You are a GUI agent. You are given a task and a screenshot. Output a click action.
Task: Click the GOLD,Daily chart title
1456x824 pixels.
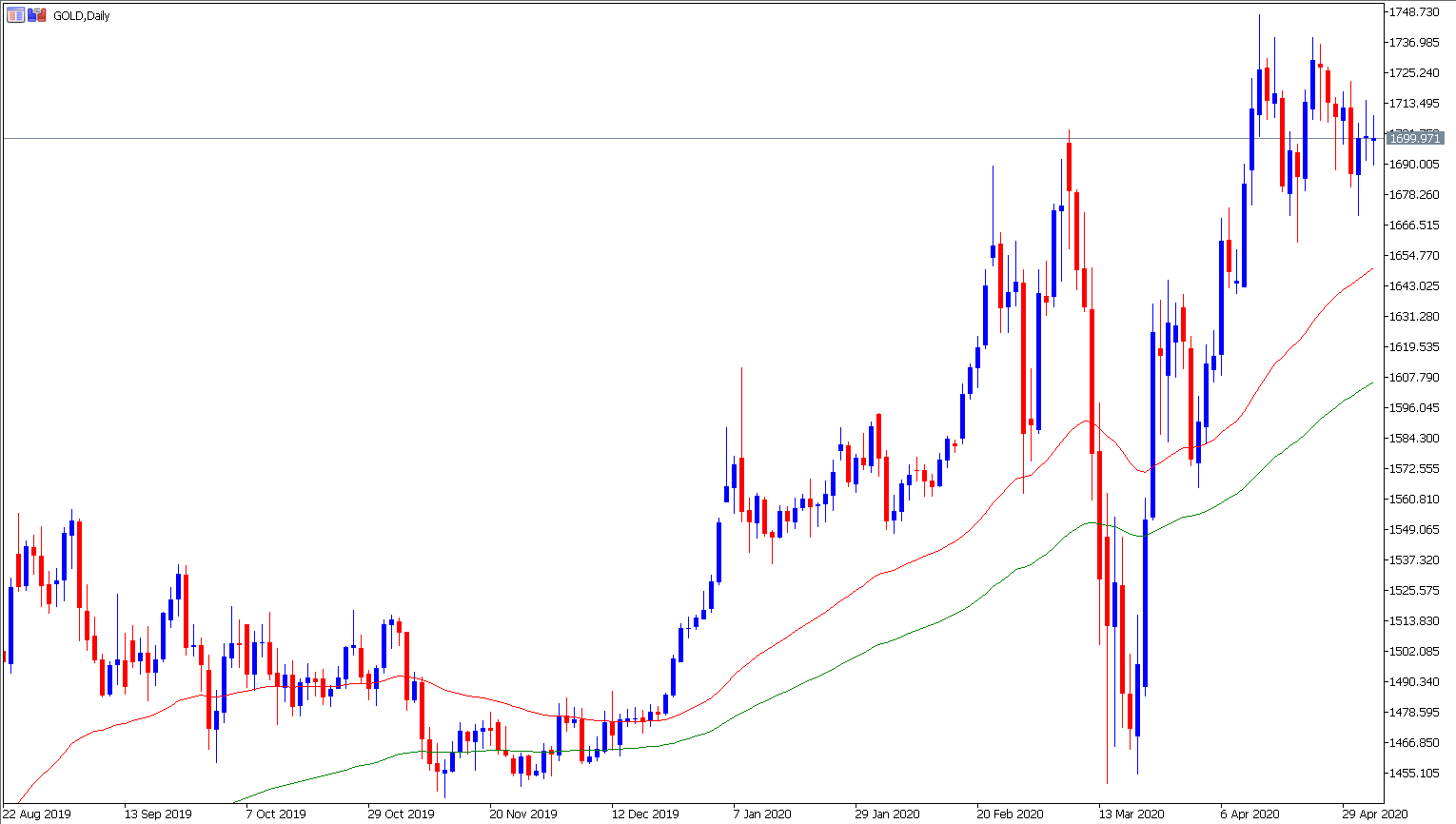tap(81, 15)
